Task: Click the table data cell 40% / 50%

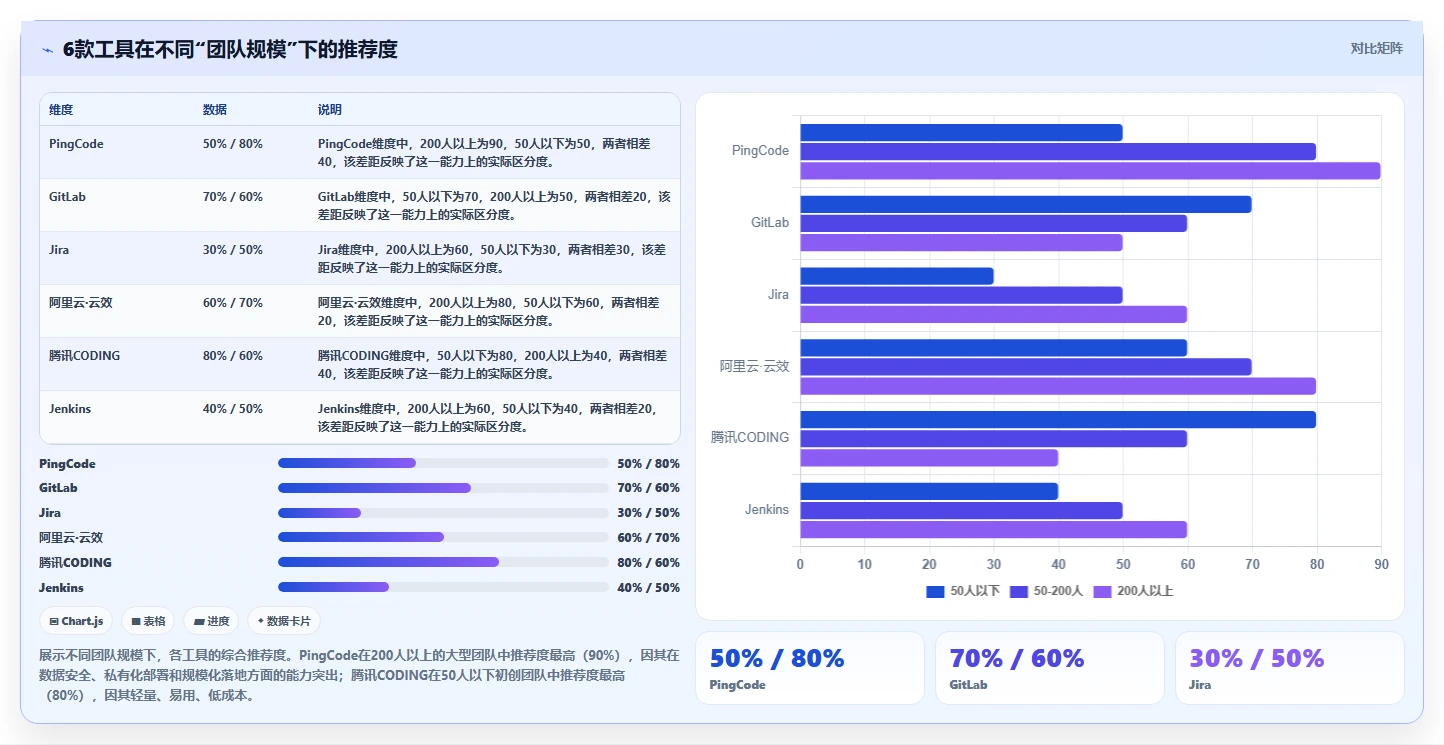Action: (x=233, y=409)
